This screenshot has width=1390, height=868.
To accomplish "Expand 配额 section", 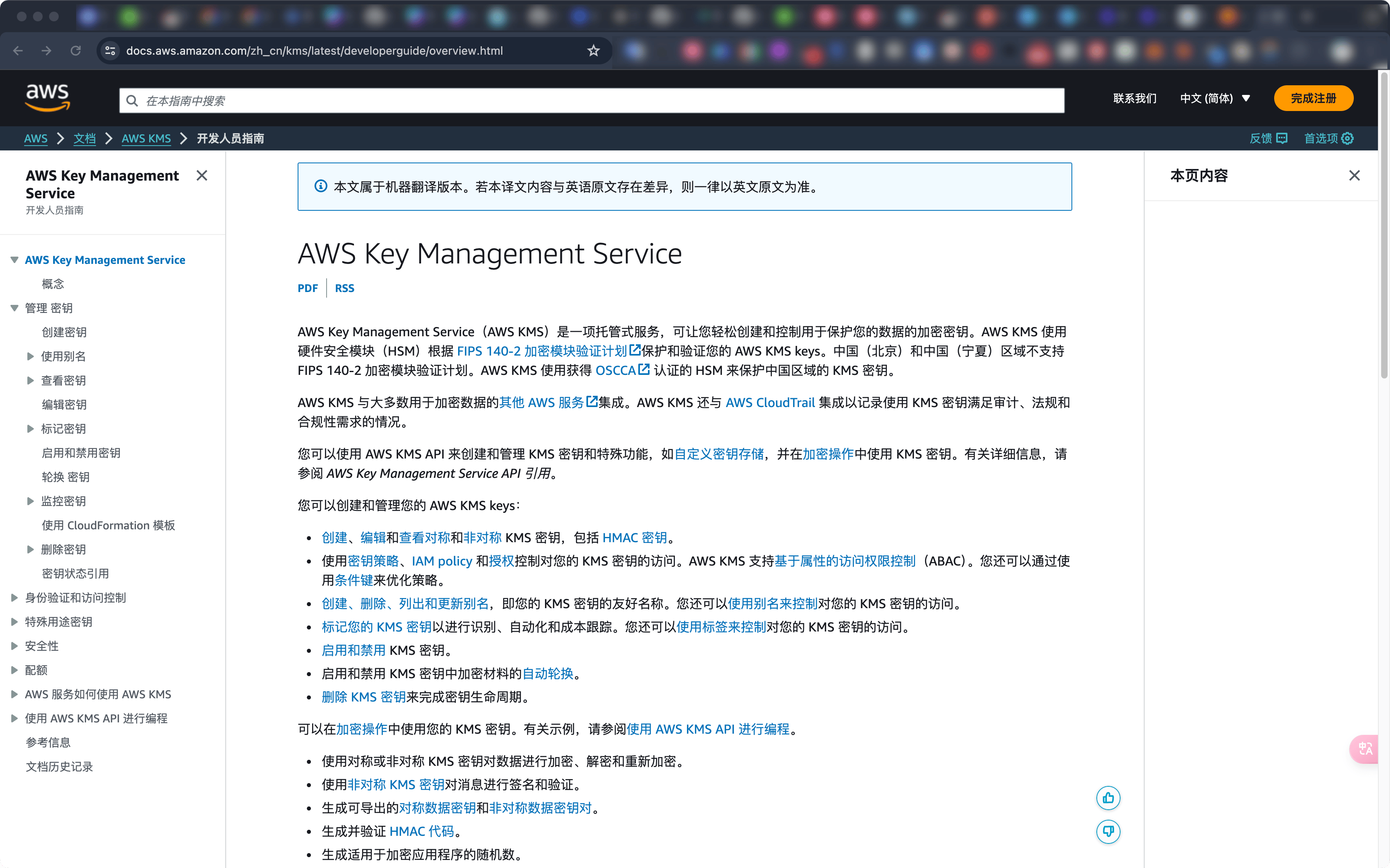I will coord(14,670).
